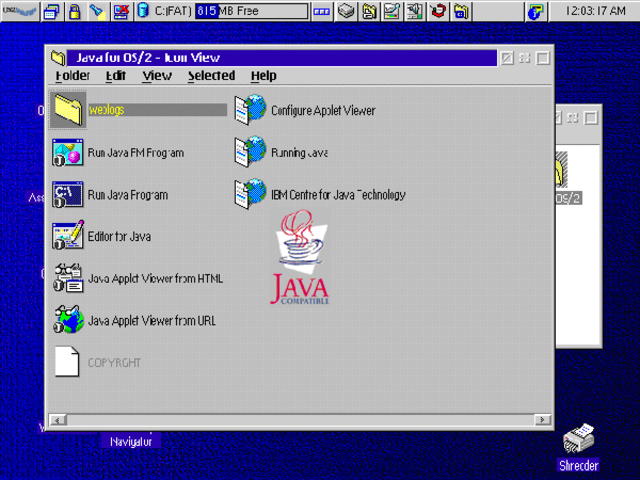Viewport: 640px width, 480px height.
Task: Click the padlock lockup icon
Action: [75, 11]
